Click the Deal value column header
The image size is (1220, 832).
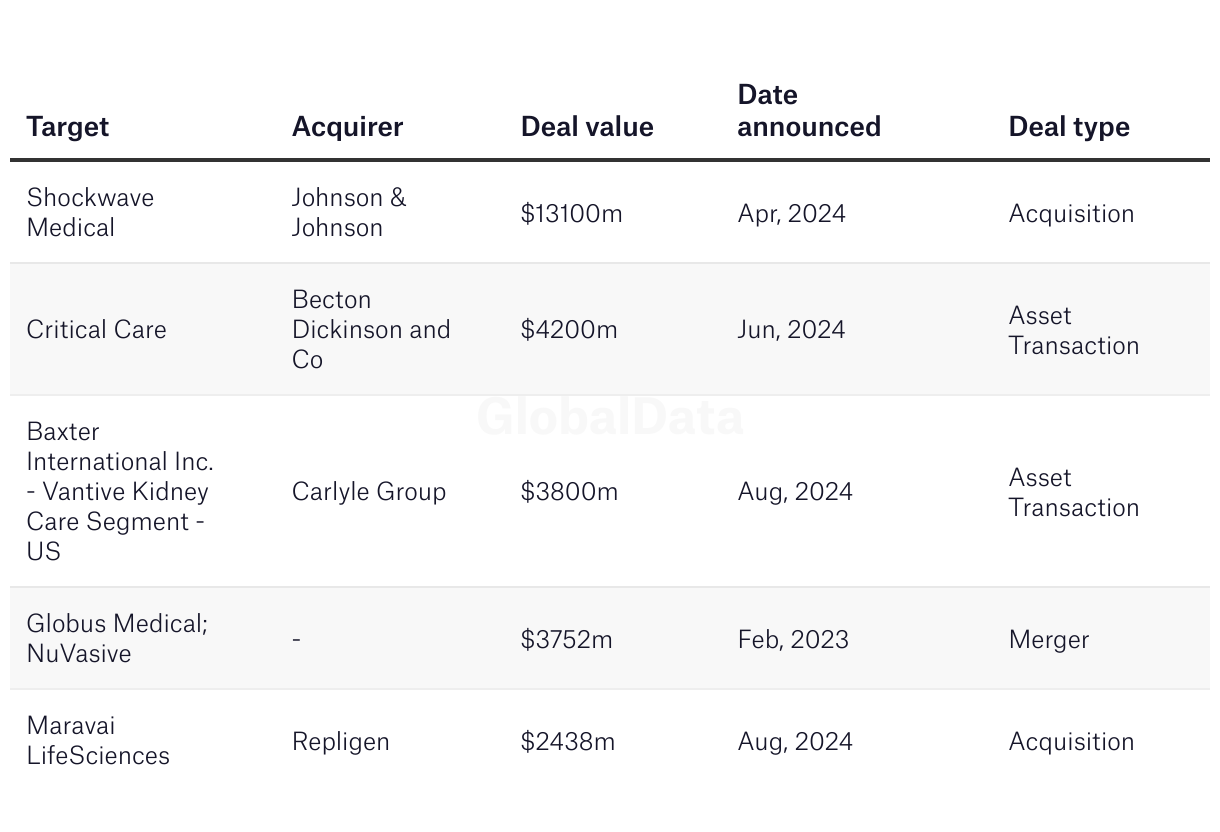587,127
